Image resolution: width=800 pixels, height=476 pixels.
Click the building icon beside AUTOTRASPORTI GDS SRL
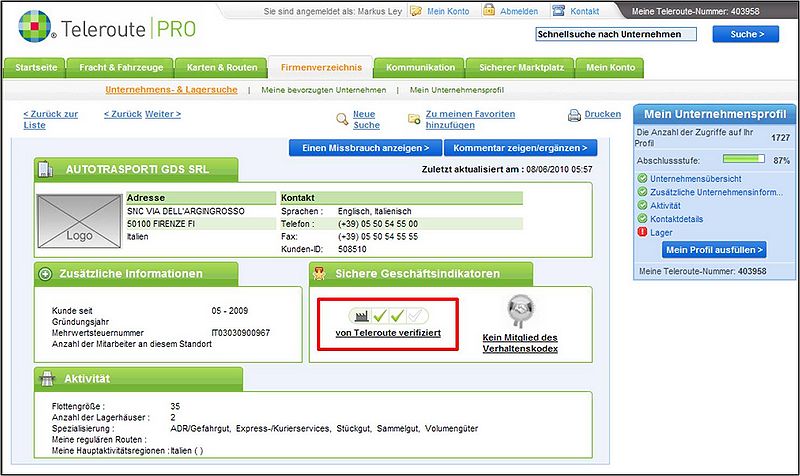pyautogui.click(x=46, y=169)
